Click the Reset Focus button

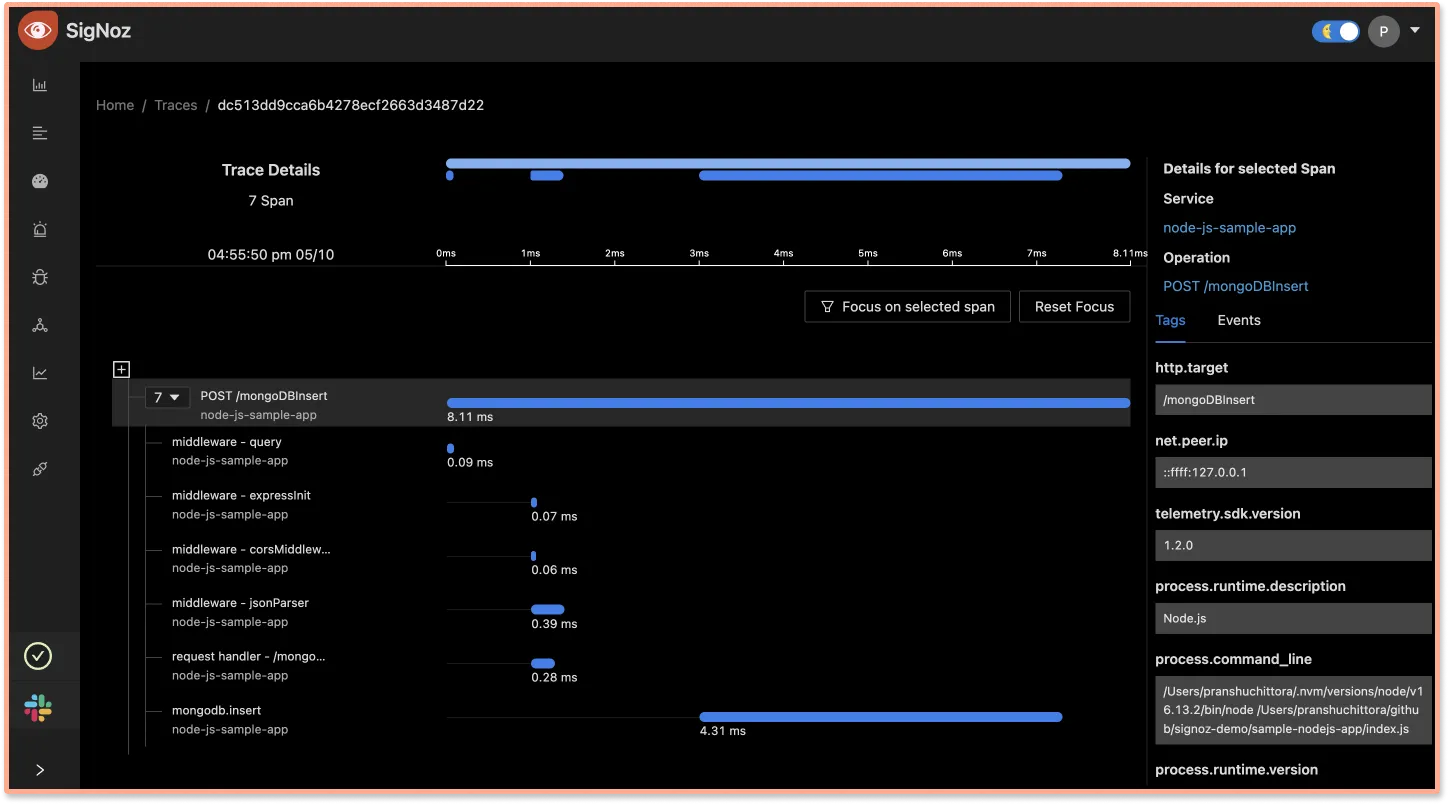pyautogui.click(x=1074, y=307)
